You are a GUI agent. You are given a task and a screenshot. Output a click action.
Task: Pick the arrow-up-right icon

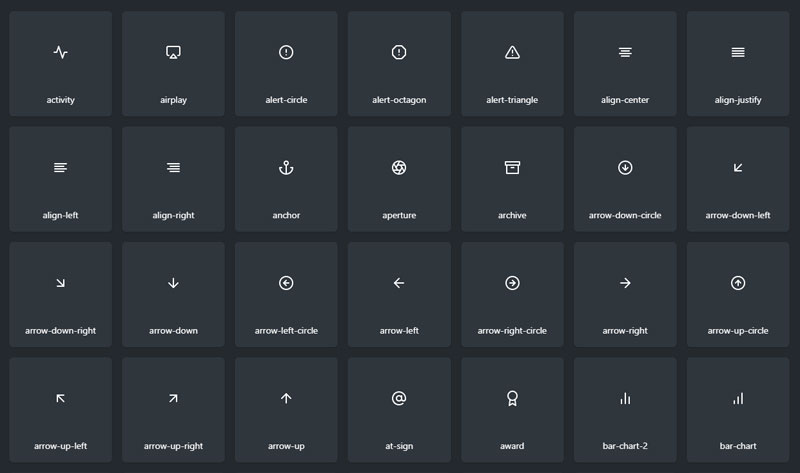pos(173,398)
